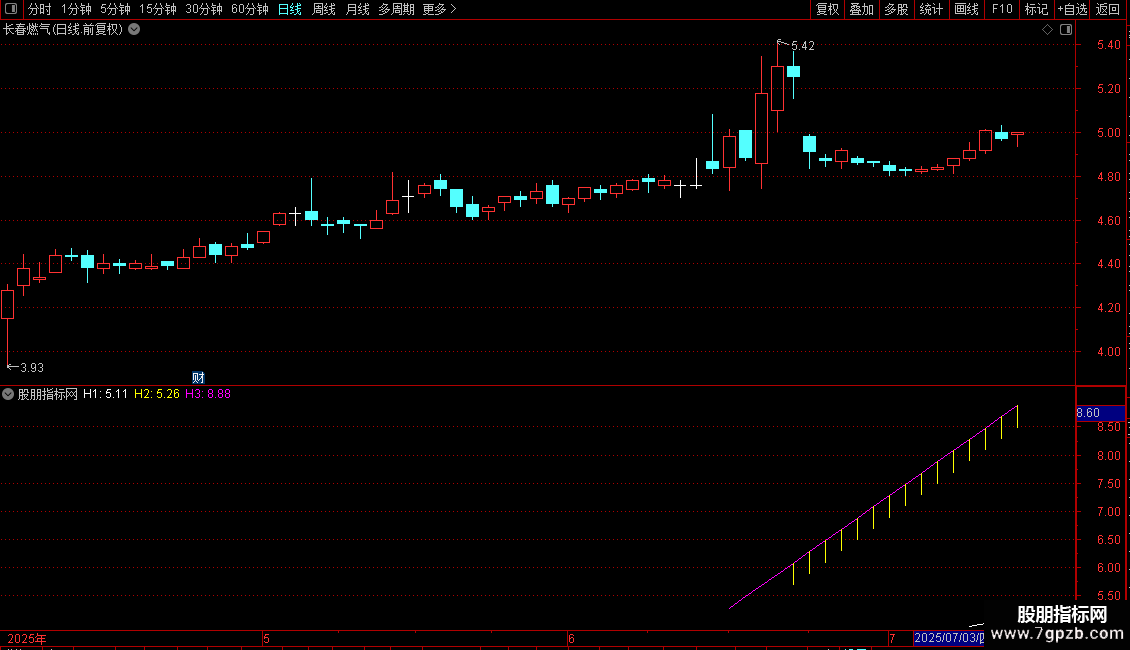Screen dimensions: 1130x650
Task: Click the last candlestick on the chart
Action: tap(1018, 136)
